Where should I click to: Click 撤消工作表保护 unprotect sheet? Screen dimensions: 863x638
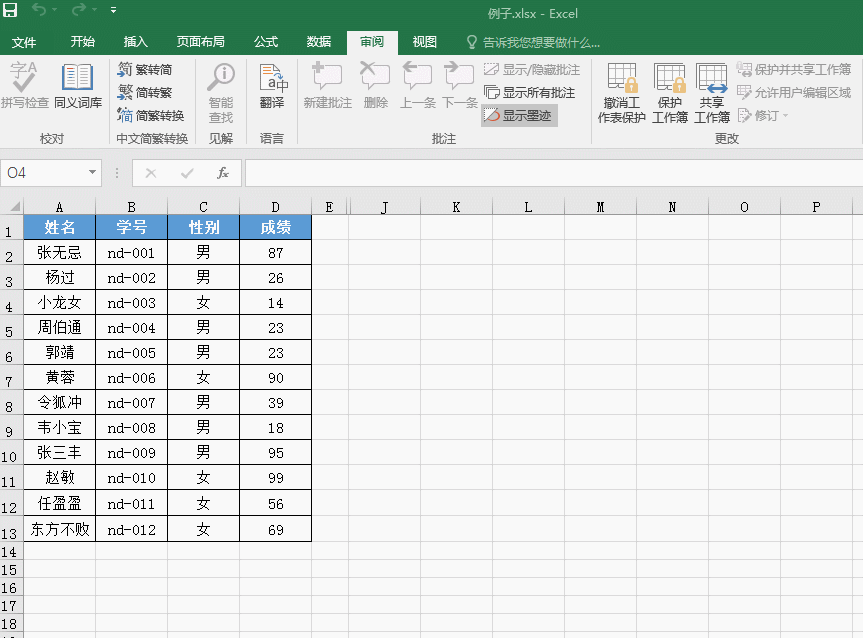click(622, 92)
